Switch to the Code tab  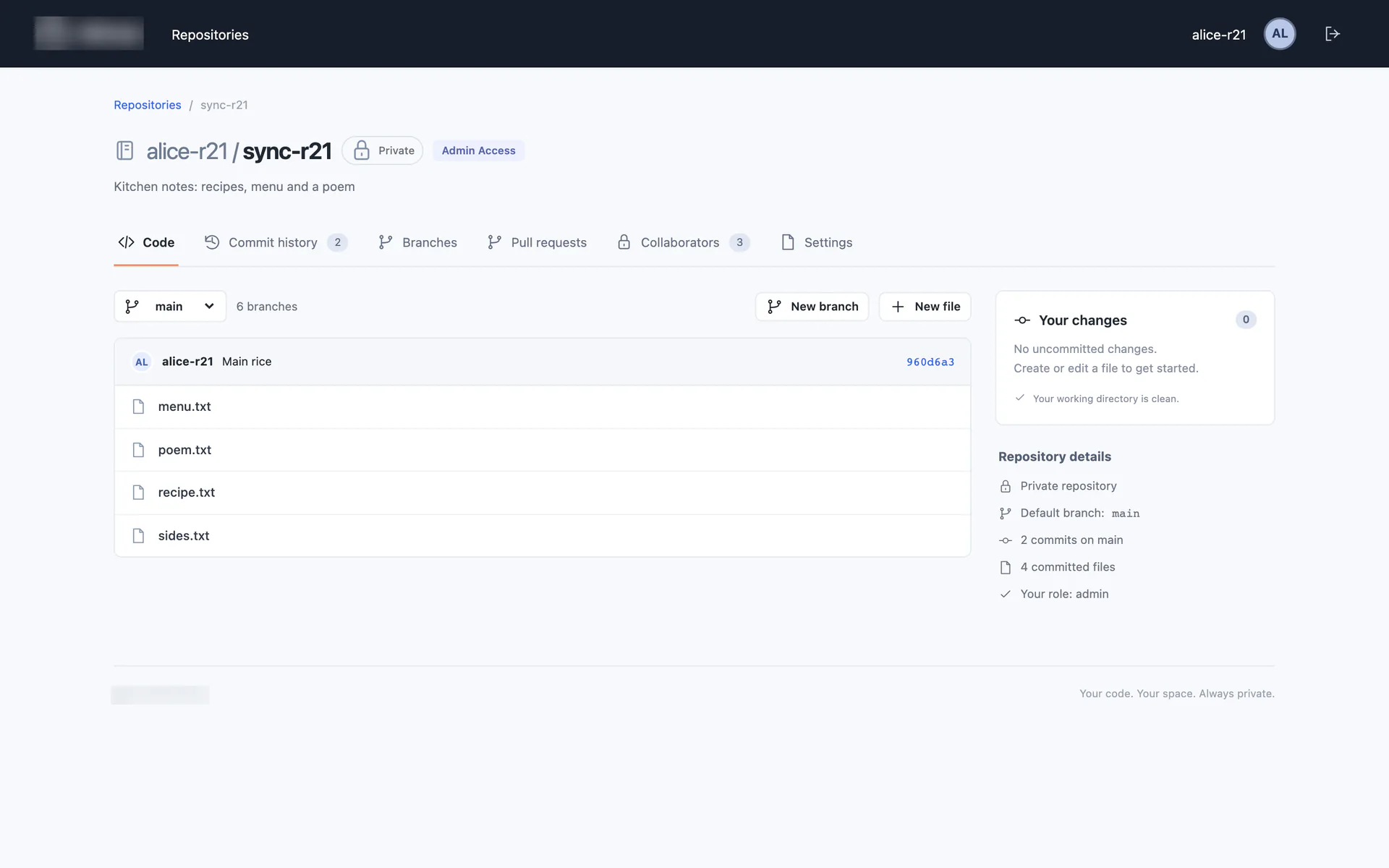click(x=146, y=243)
